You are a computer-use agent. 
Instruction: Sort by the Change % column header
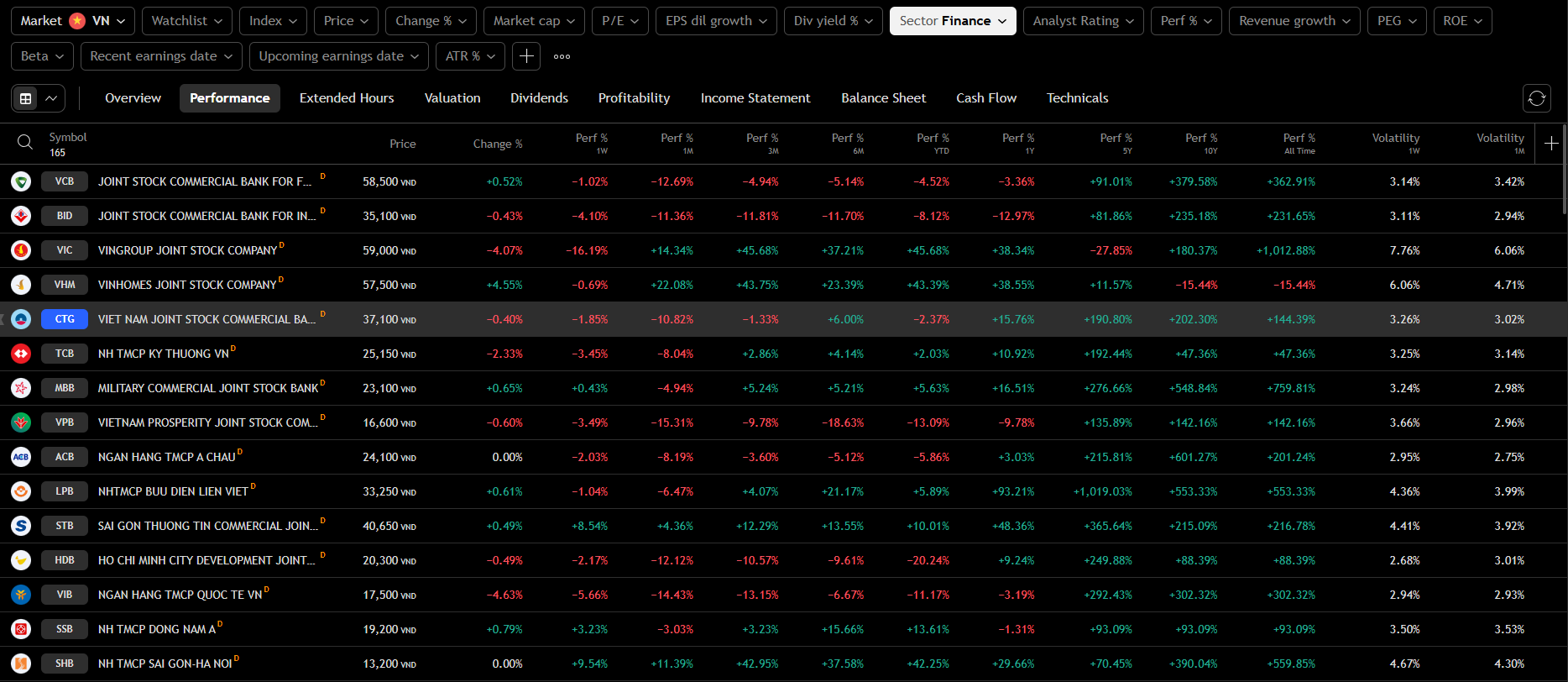coord(498,144)
